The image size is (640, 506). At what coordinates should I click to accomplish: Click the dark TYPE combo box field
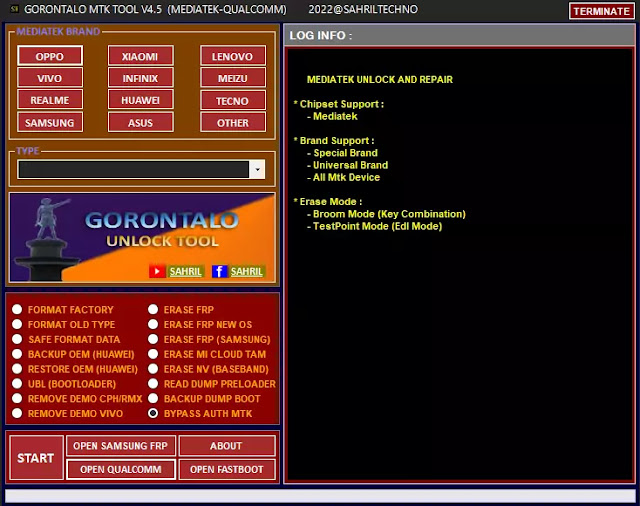click(133, 169)
